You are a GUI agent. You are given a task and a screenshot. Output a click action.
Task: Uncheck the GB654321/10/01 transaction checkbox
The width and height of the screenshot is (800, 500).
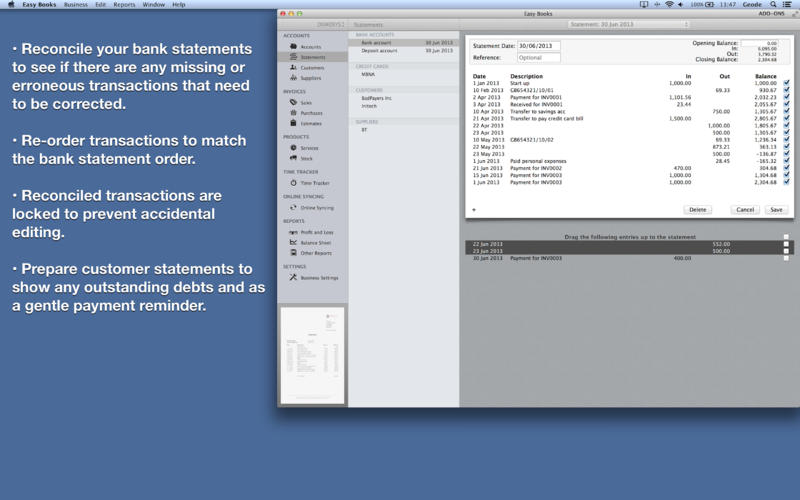click(x=786, y=90)
